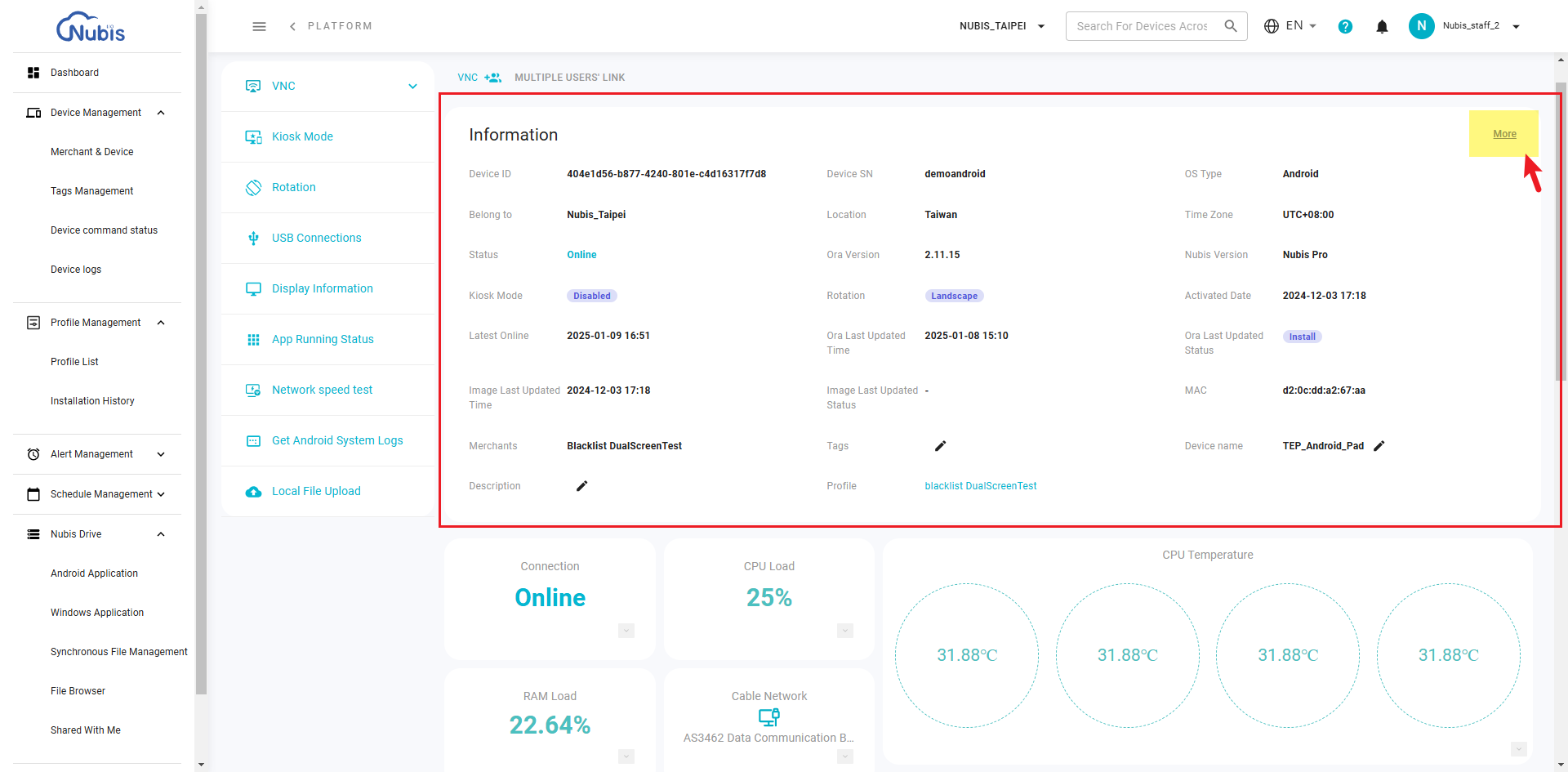Click the search magnifier icon

[1231, 26]
